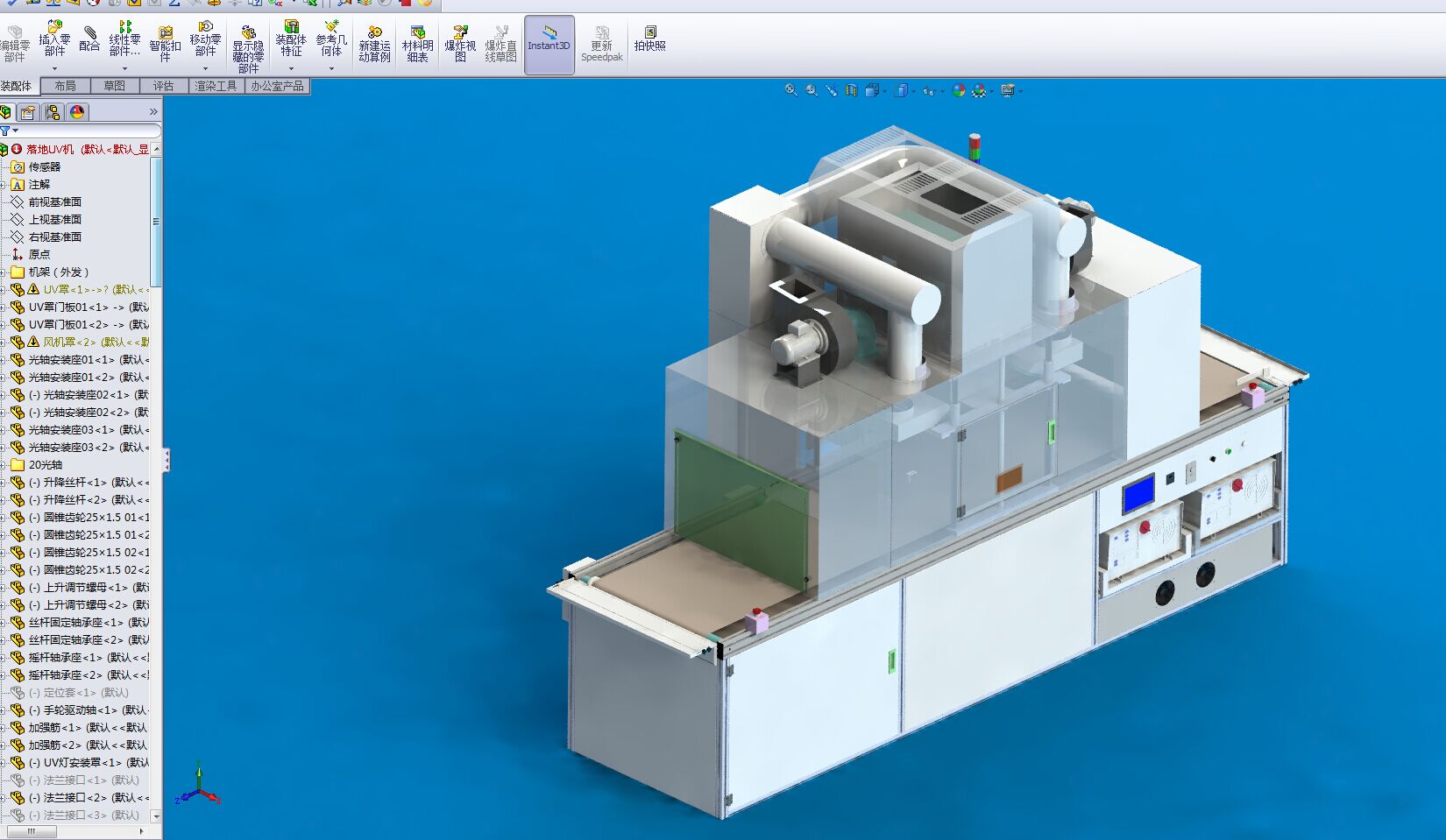This screenshot has width=1446, height=840.
Task: Click the Previous View icon
Action: click(x=832, y=90)
